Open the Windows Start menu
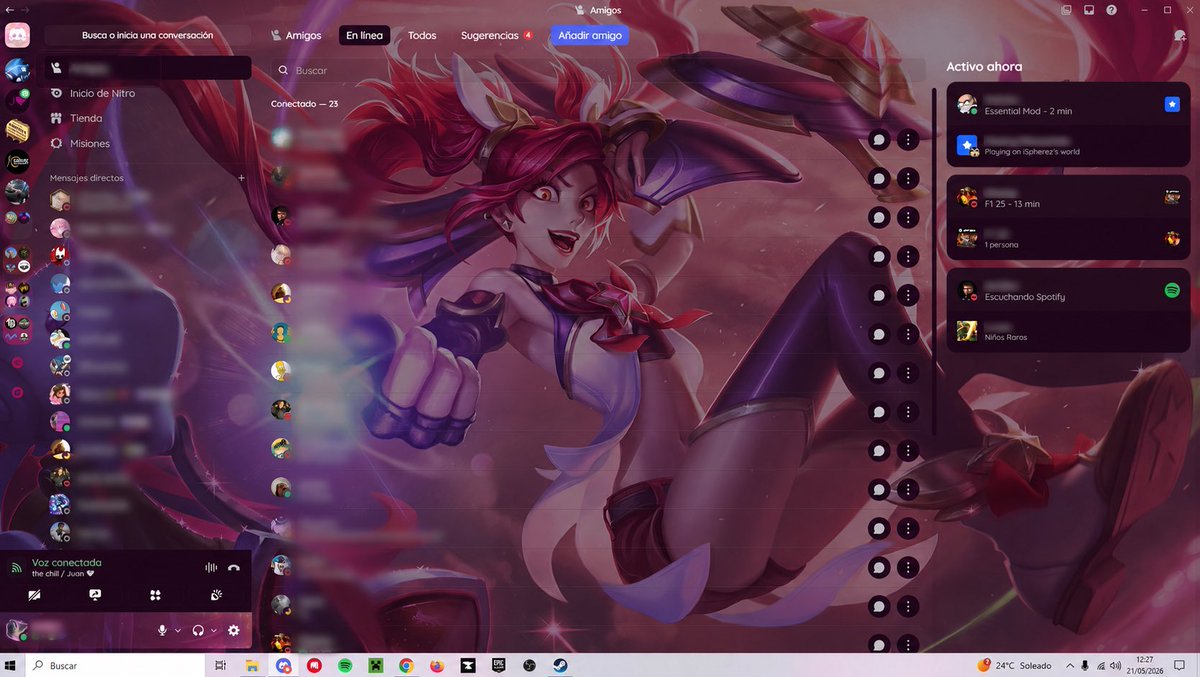The width and height of the screenshot is (1200, 677). 12,665
